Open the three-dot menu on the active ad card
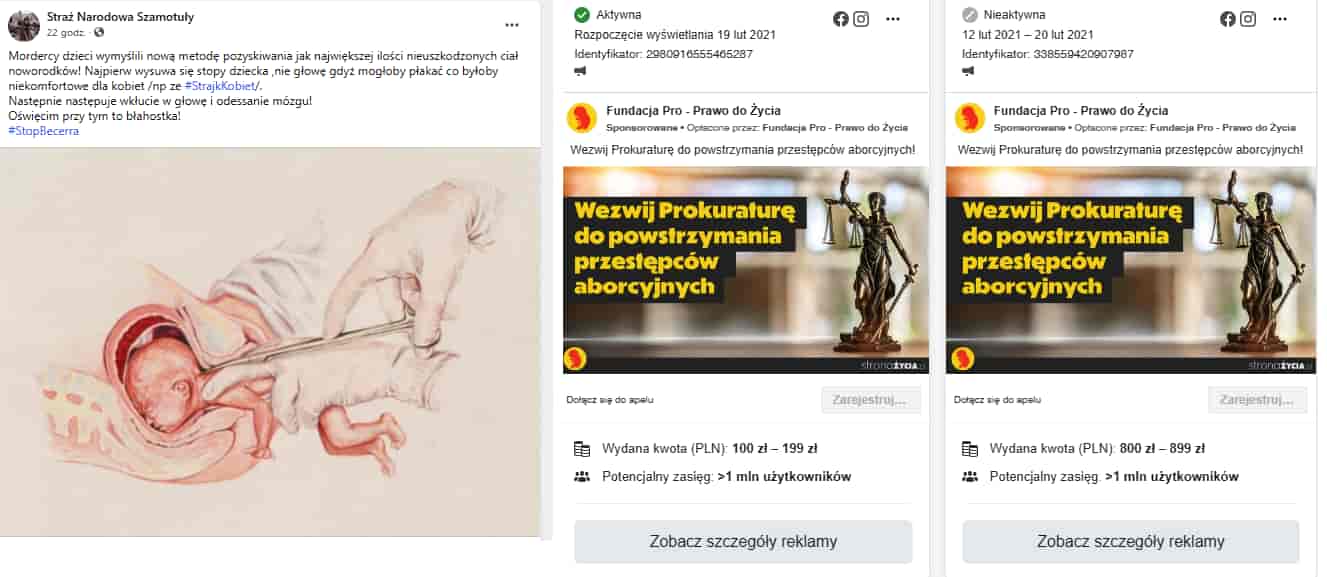The width and height of the screenshot is (1327, 577). point(892,19)
